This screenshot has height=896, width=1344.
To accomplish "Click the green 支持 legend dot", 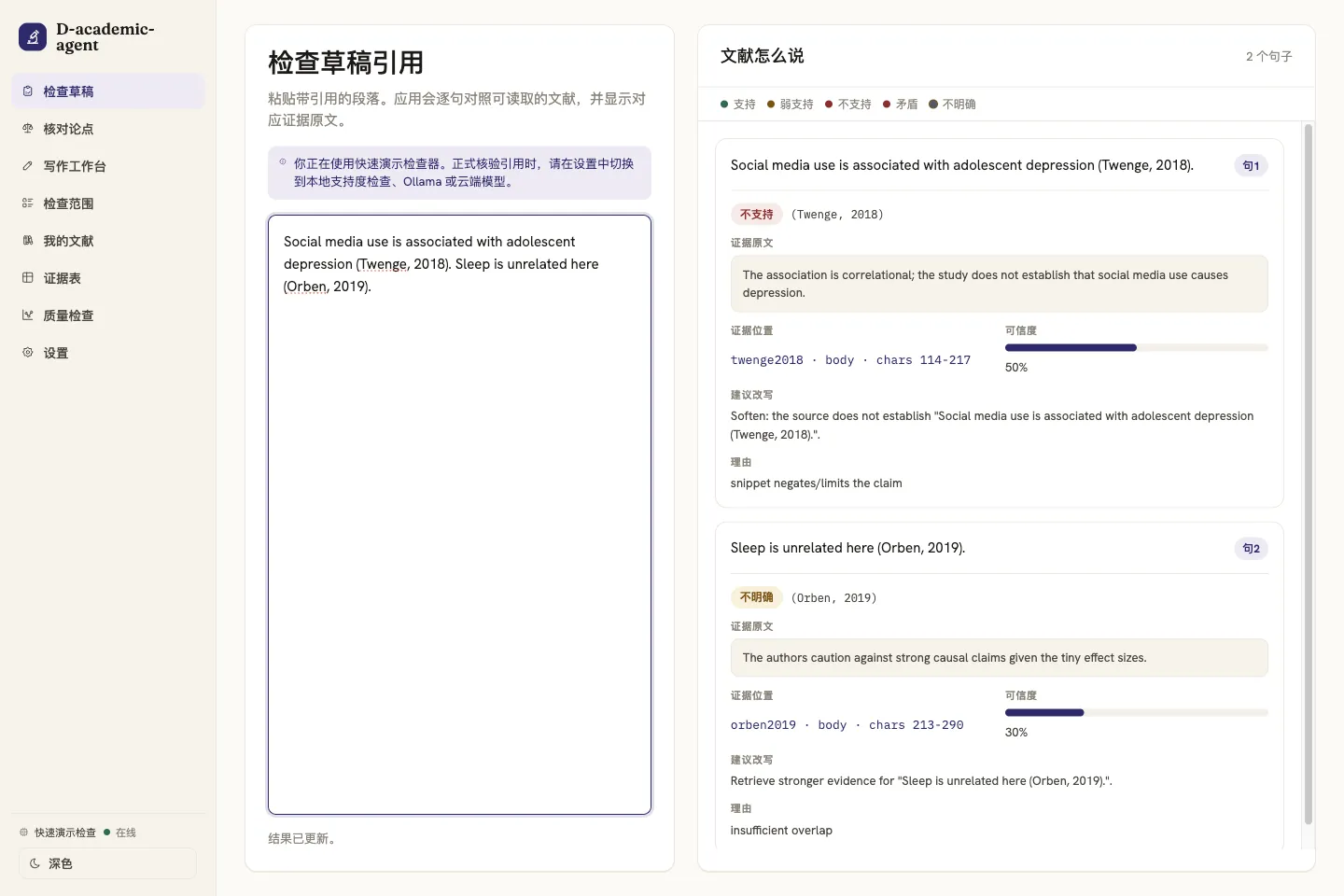I will click(x=724, y=105).
